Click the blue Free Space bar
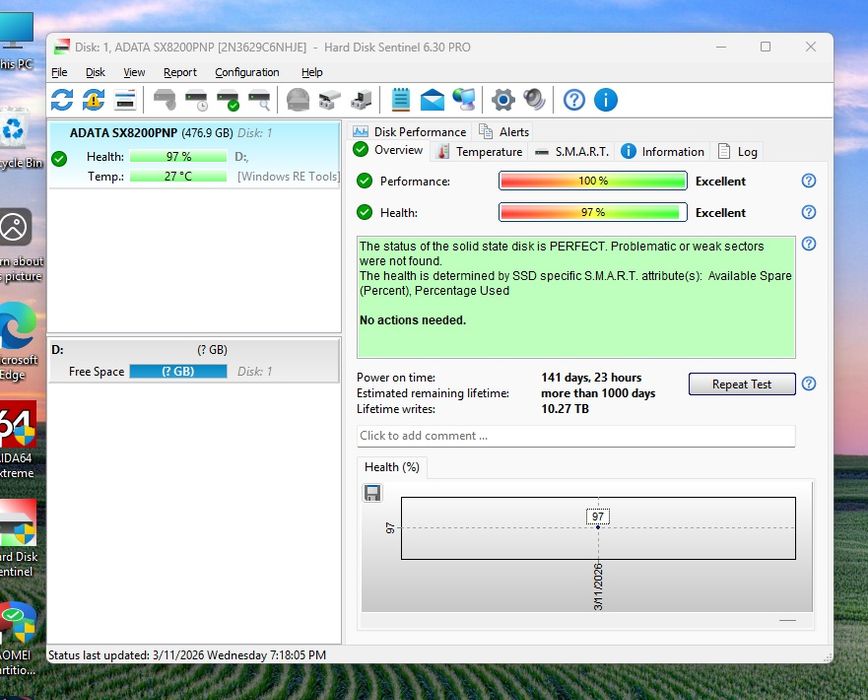This screenshot has width=868, height=700. coord(178,371)
